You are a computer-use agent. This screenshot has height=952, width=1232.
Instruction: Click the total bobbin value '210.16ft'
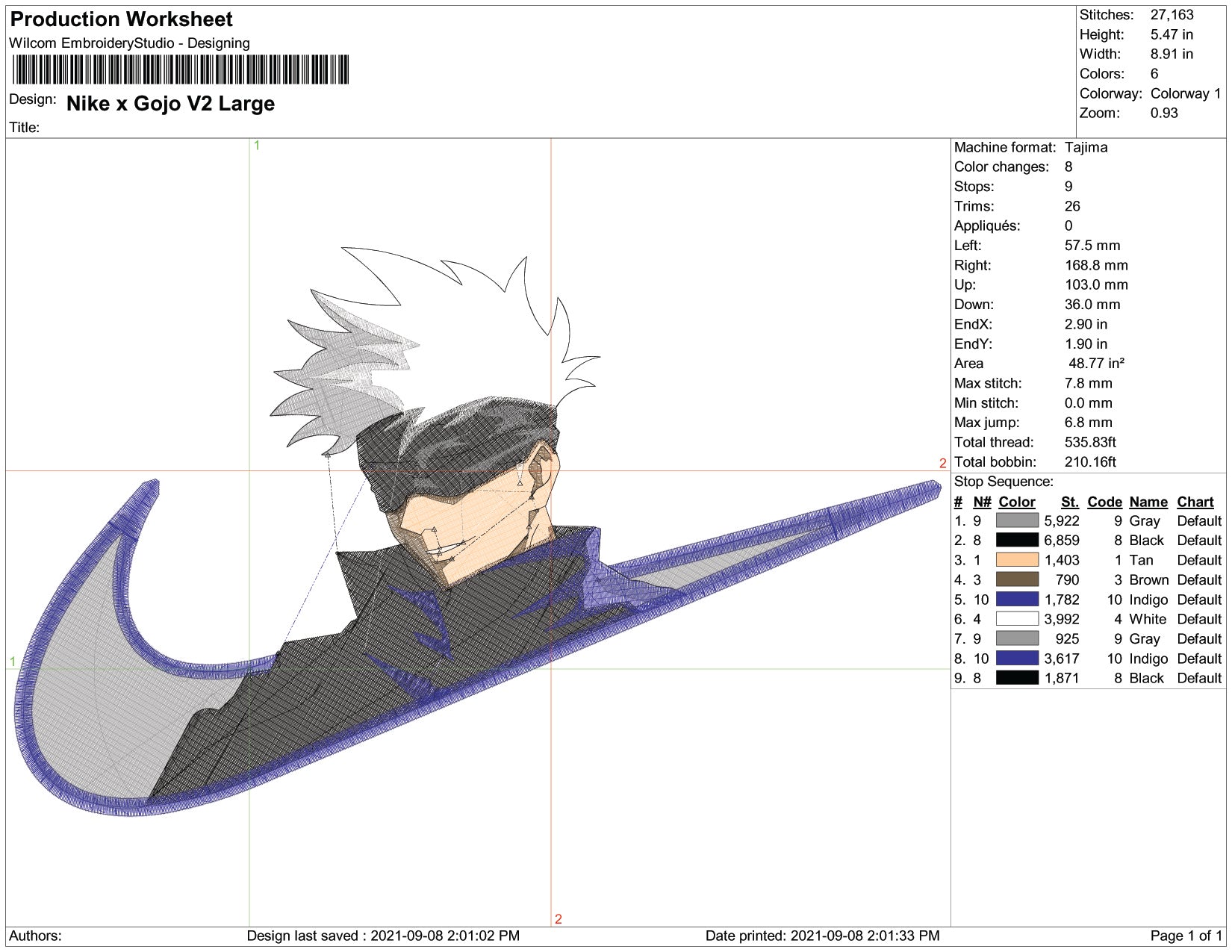point(1091,461)
